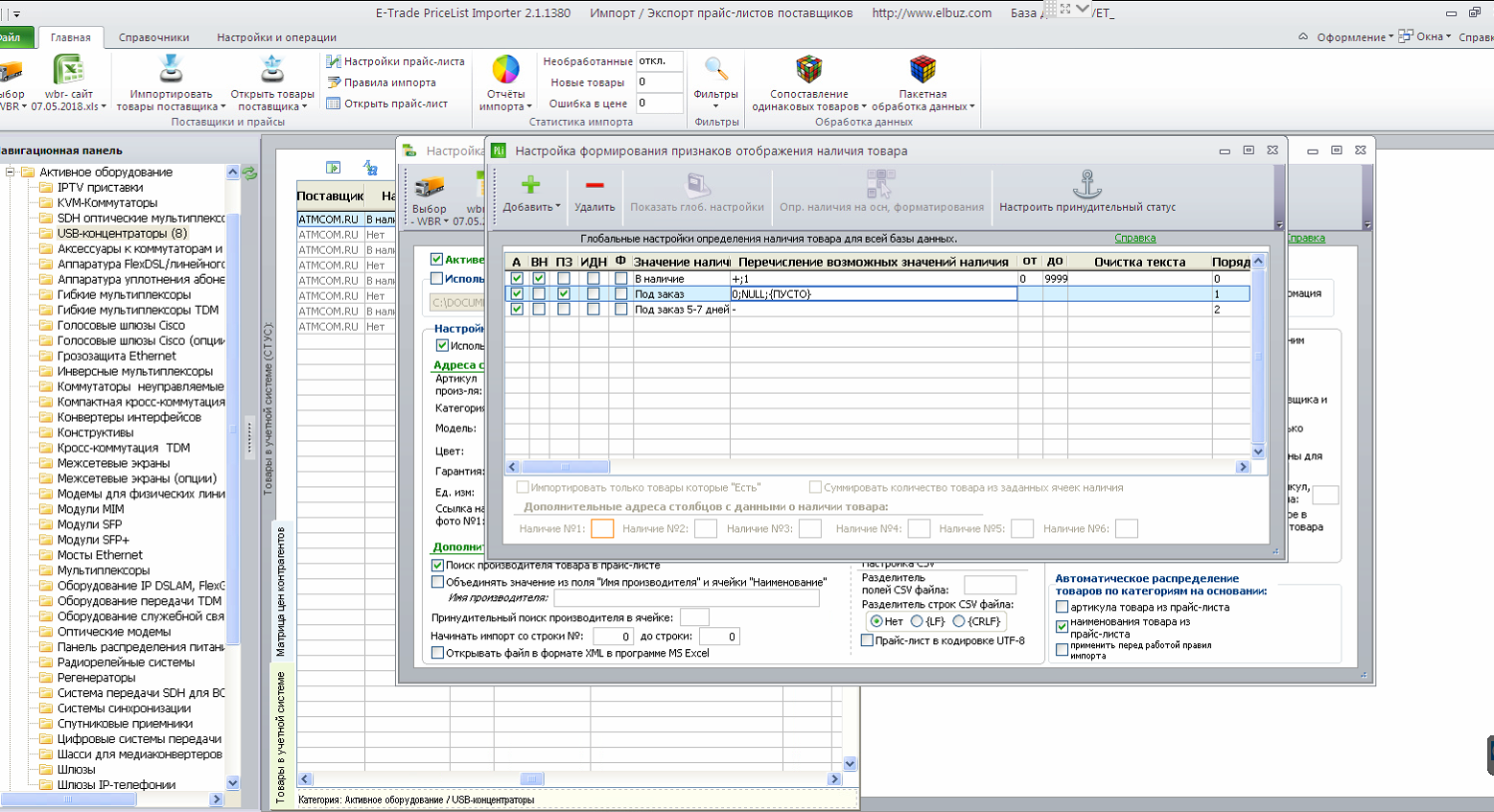1494x812 pixels.
Task: Open the Добавить dropdown arrow
Action: 558,207
